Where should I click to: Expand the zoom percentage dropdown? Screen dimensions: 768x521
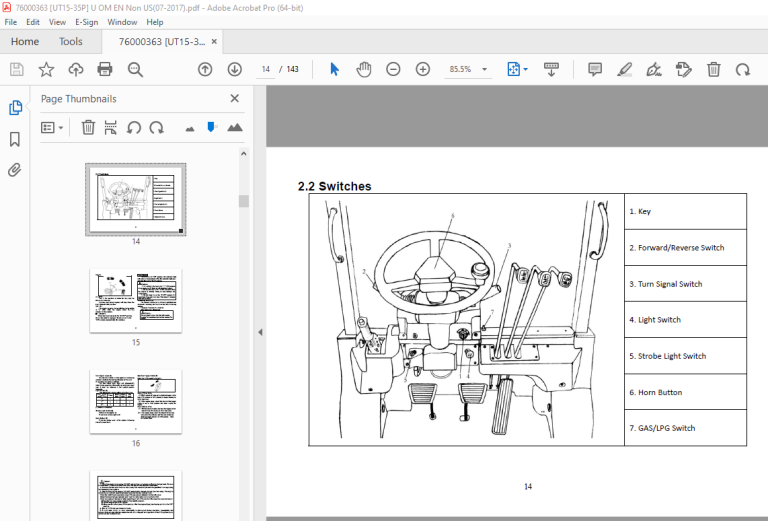pyautogui.click(x=484, y=70)
